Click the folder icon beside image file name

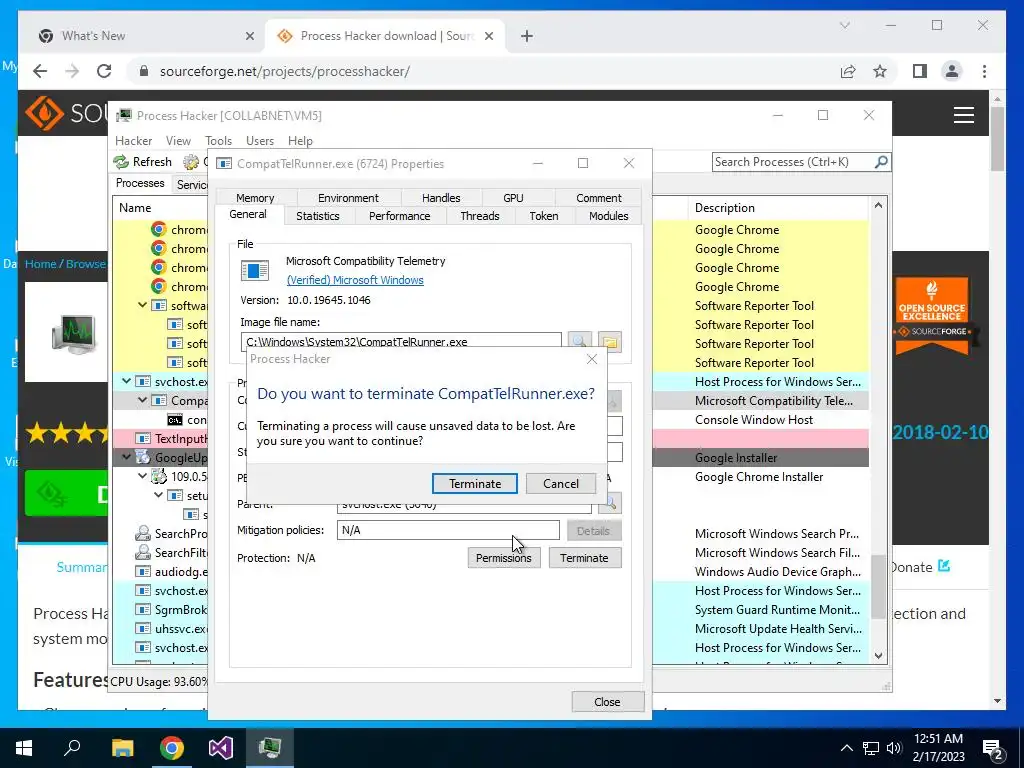coord(610,341)
